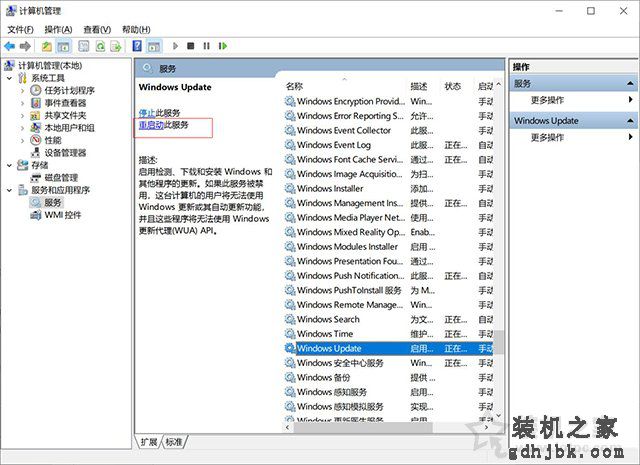Viewport: 640px width, 465px height.
Task: Expand the 性能 tree node
Action: 22,140
